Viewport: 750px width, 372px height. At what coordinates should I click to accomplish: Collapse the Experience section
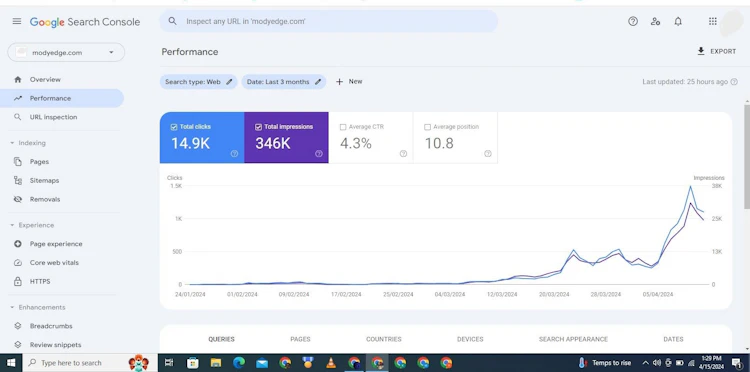click(x=12, y=225)
